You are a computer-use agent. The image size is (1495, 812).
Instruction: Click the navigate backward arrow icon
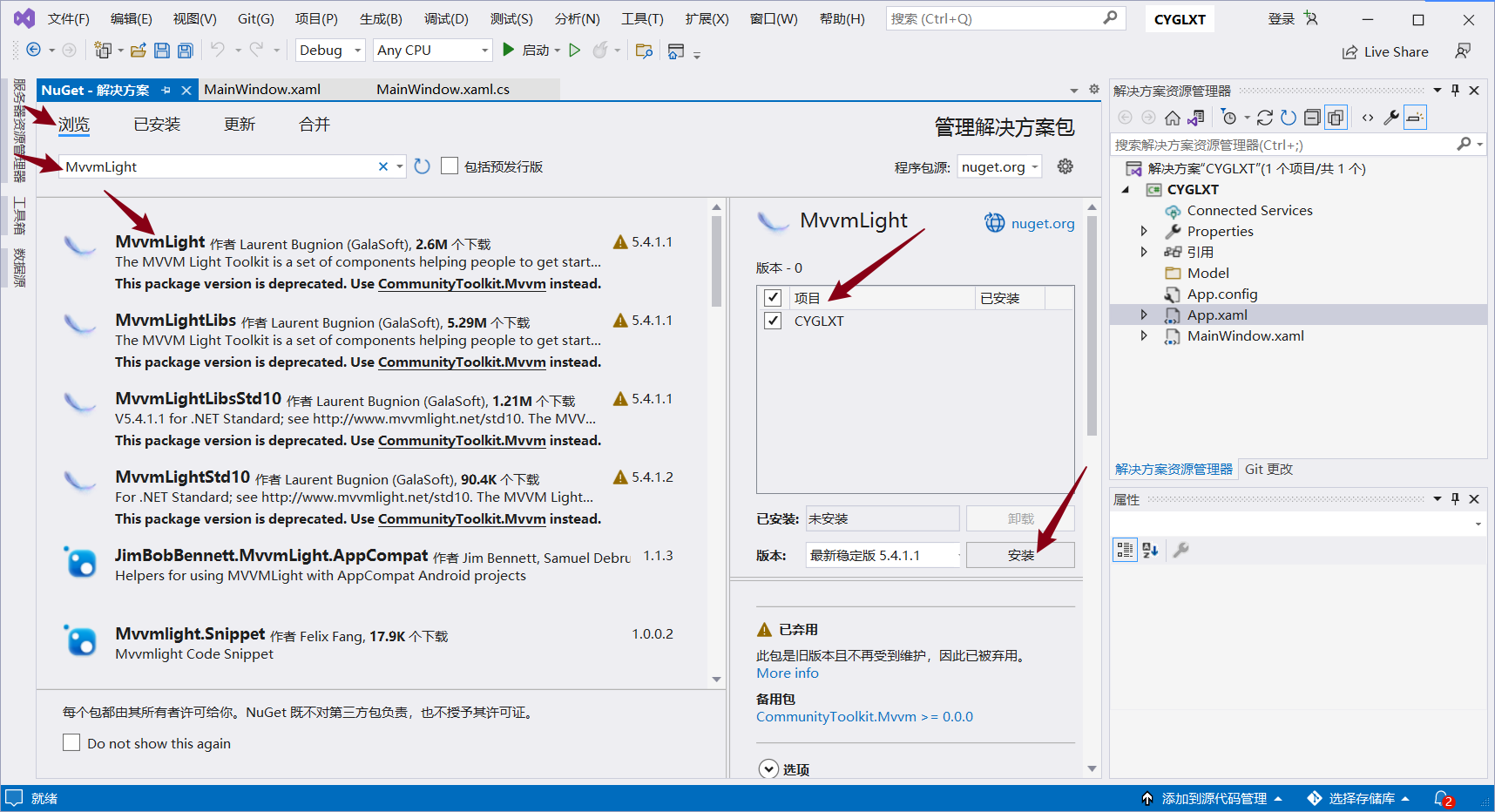pyautogui.click(x=33, y=51)
